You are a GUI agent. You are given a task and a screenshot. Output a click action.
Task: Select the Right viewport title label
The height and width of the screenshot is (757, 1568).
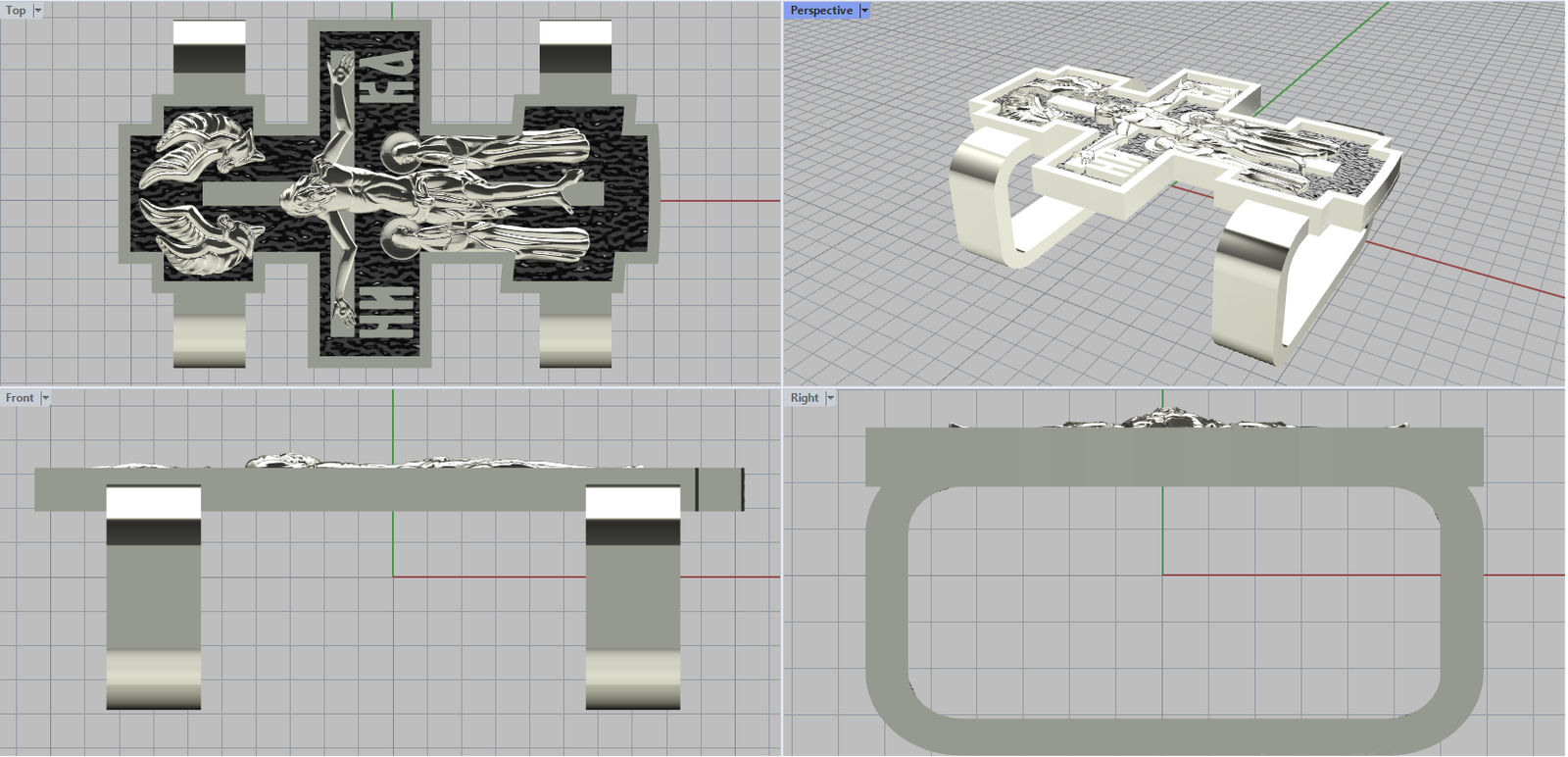pyautogui.click(x=804, y=398)
